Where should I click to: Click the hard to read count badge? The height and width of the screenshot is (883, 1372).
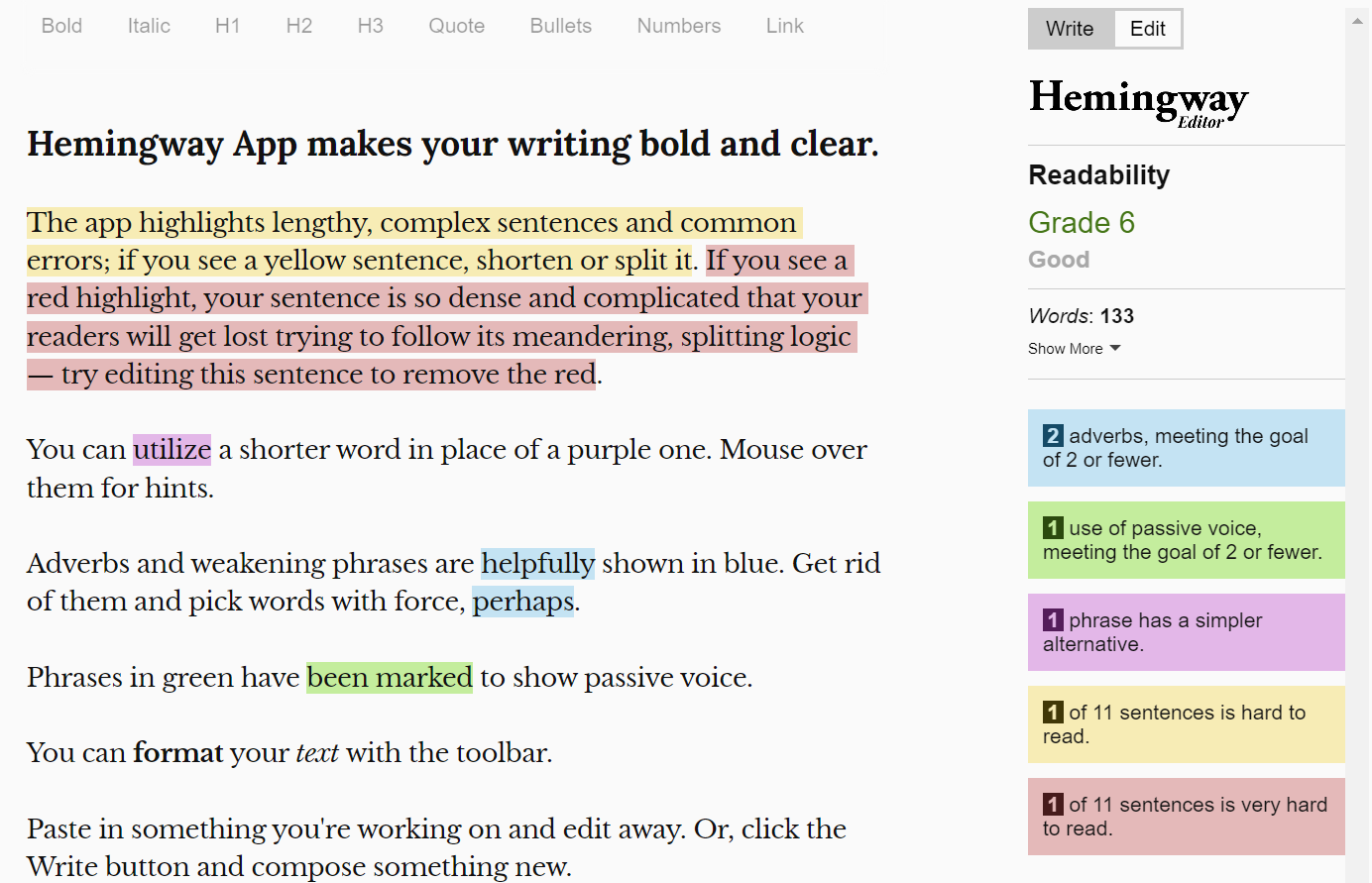(x=1053, y=713)
